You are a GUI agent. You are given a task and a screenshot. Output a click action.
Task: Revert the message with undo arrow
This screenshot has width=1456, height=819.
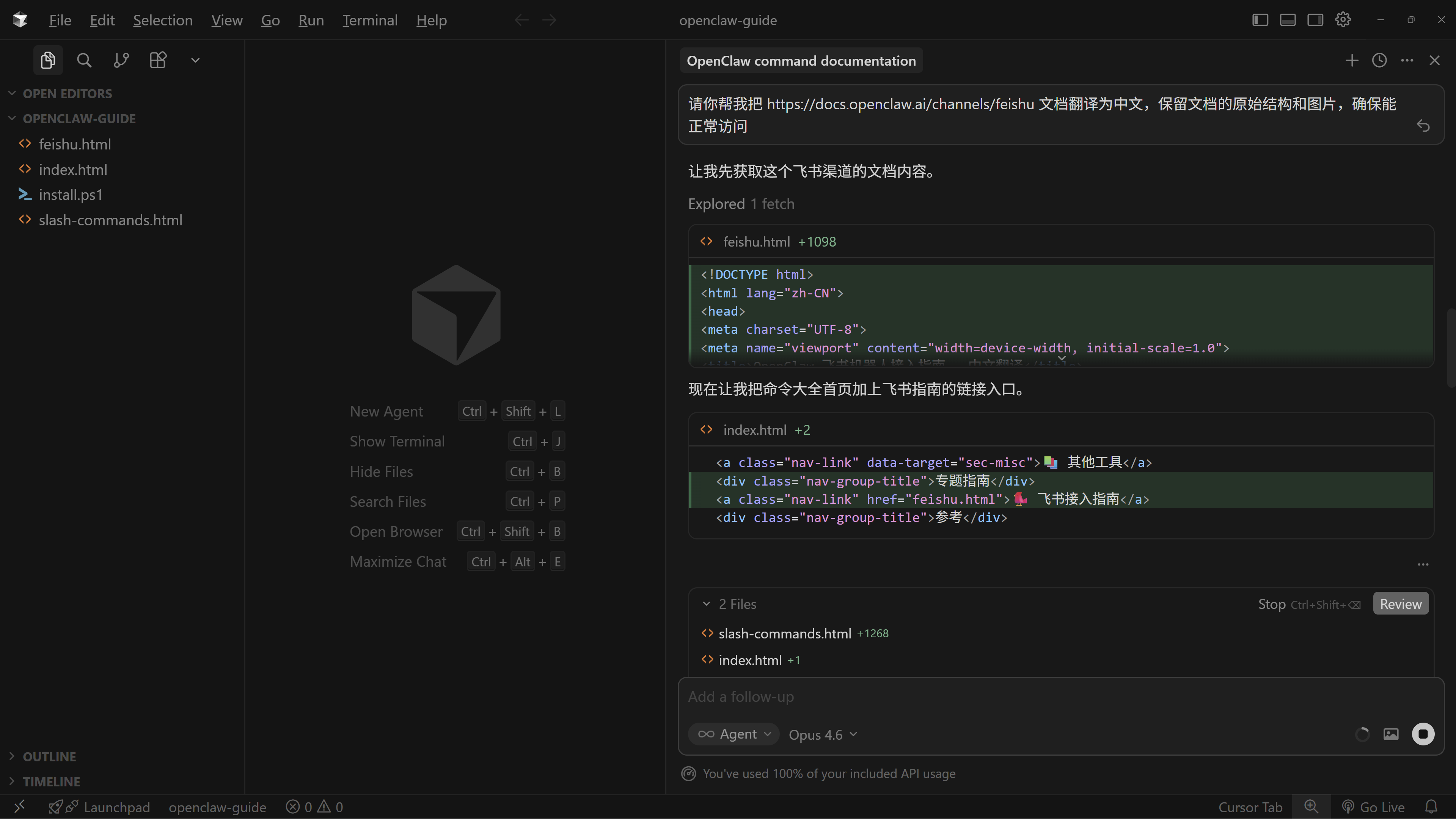[x=1423, y=126]
